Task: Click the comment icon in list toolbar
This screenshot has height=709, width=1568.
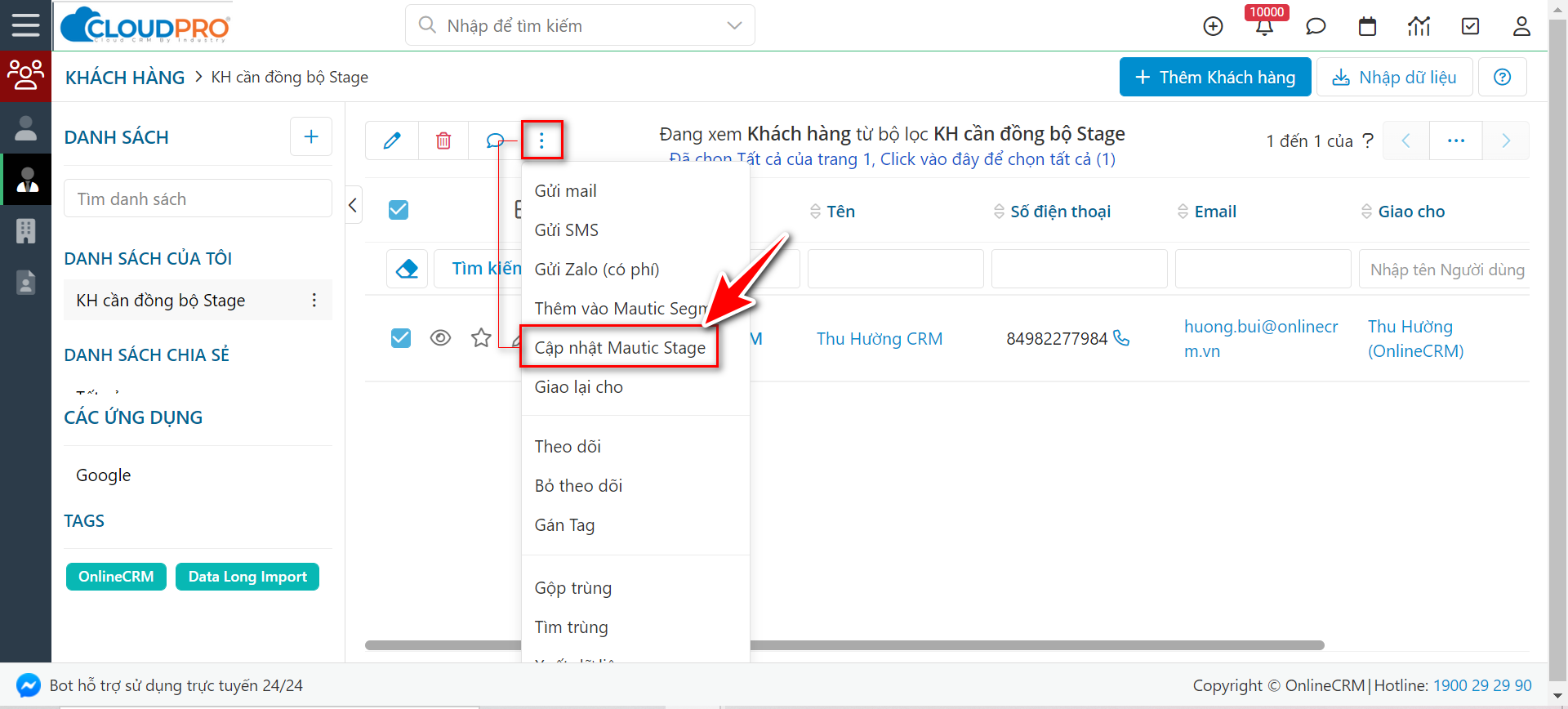Action: pos(494,140)
